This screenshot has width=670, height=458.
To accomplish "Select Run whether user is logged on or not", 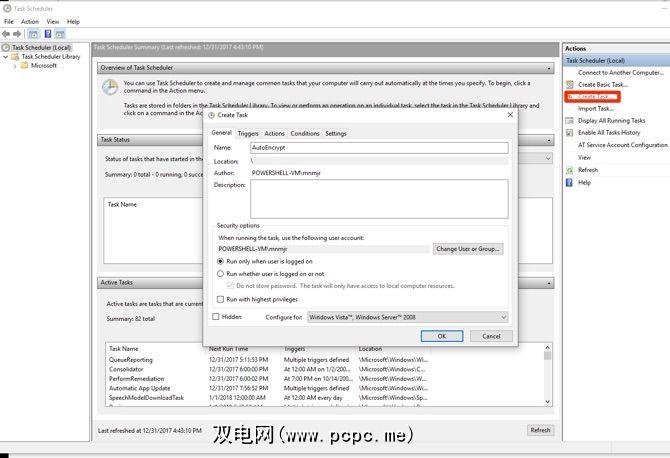I will (220, 273).
